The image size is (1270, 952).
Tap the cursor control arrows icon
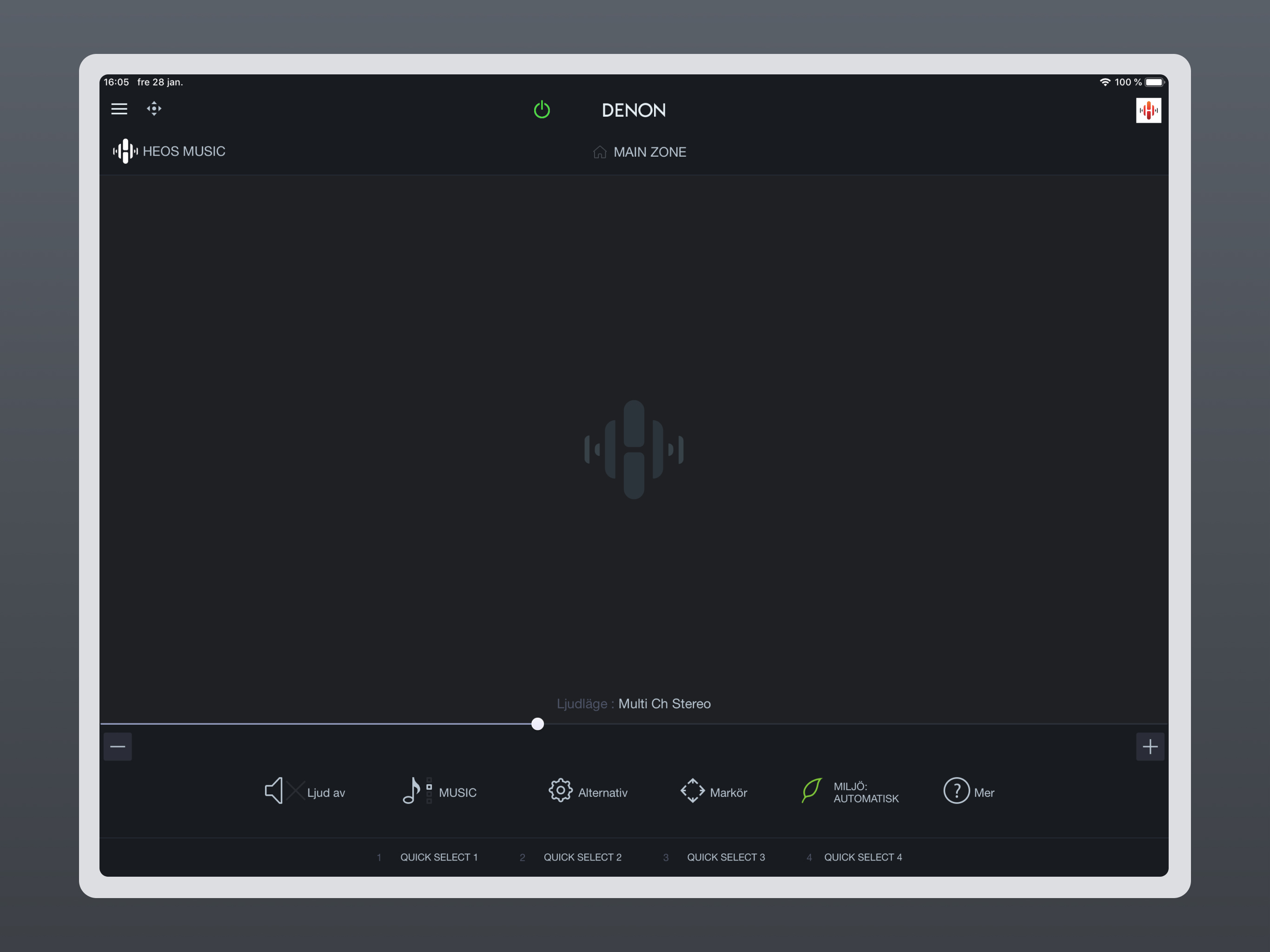click(154, 108)
